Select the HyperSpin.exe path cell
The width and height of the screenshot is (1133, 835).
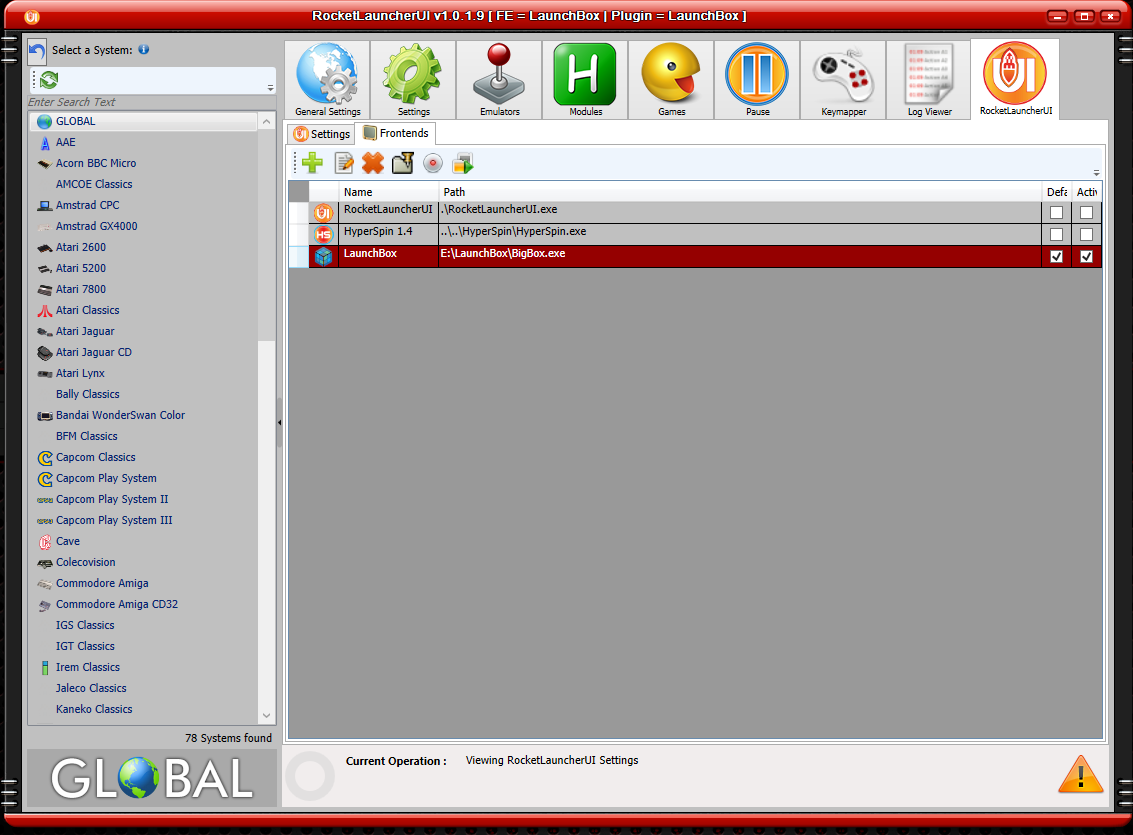[740, 234]
